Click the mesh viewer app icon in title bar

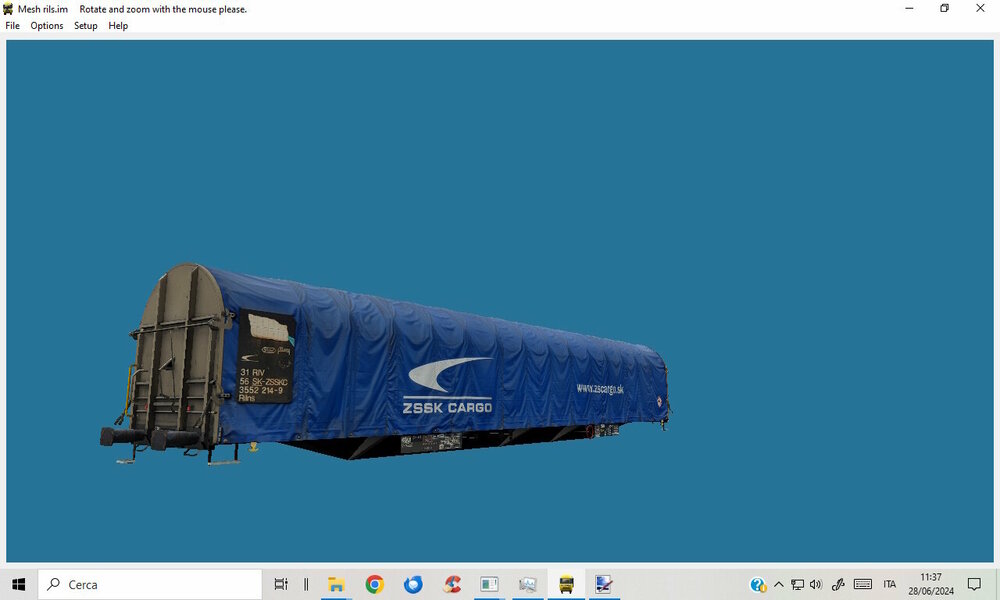(x=8, y=9)
